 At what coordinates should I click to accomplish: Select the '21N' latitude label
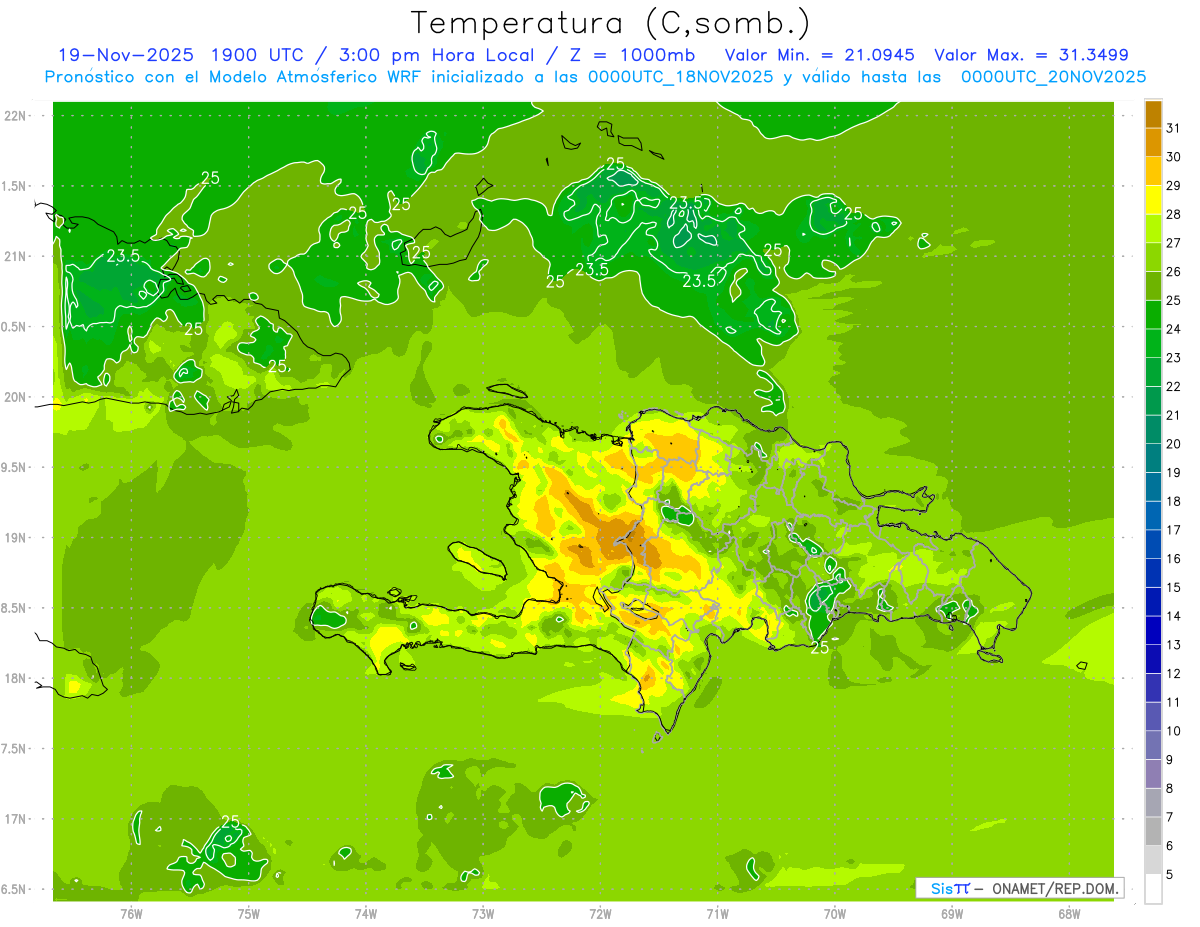[x=15, y=256]
